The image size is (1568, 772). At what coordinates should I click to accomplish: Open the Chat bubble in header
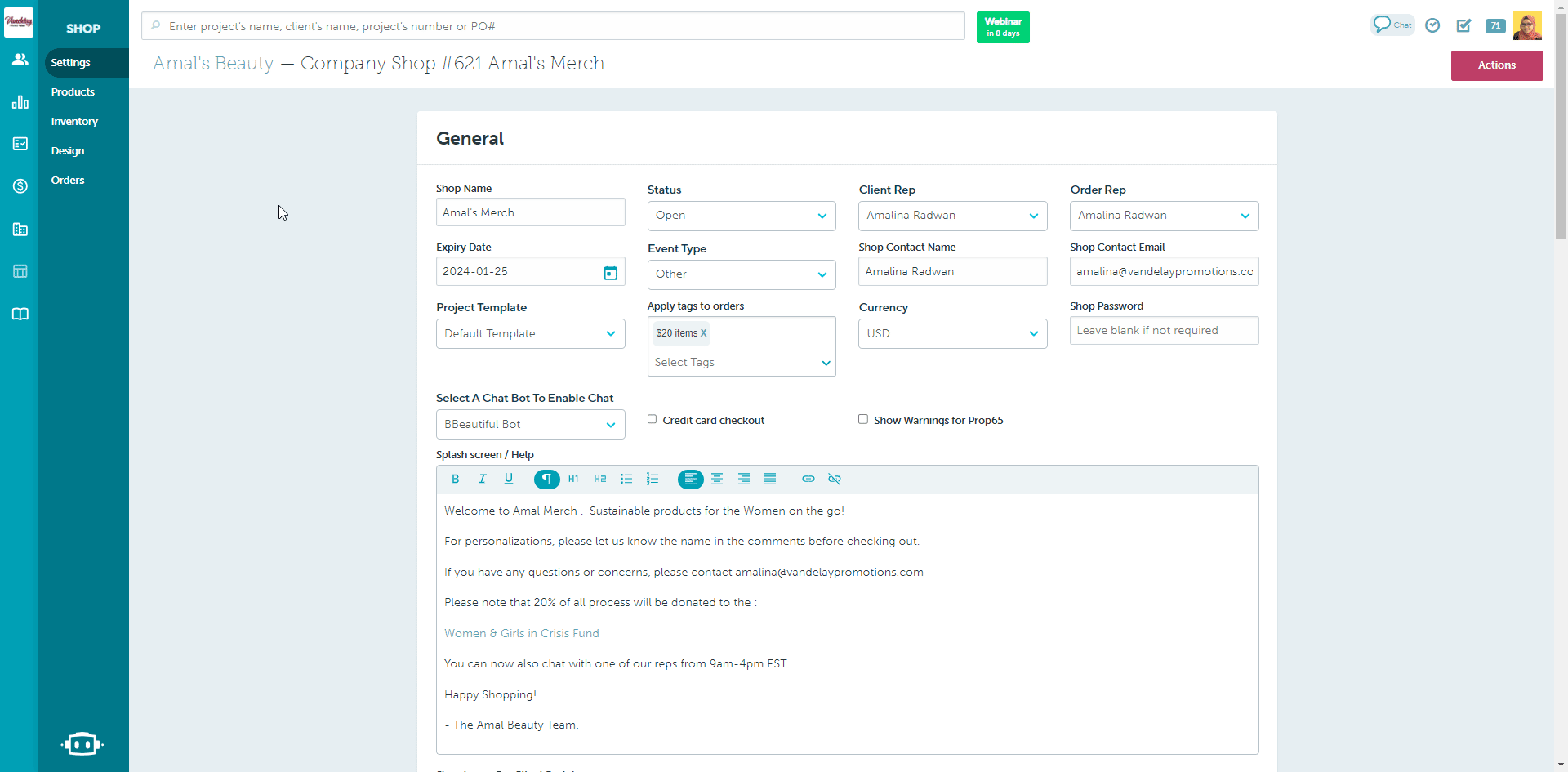point(1392,25)
